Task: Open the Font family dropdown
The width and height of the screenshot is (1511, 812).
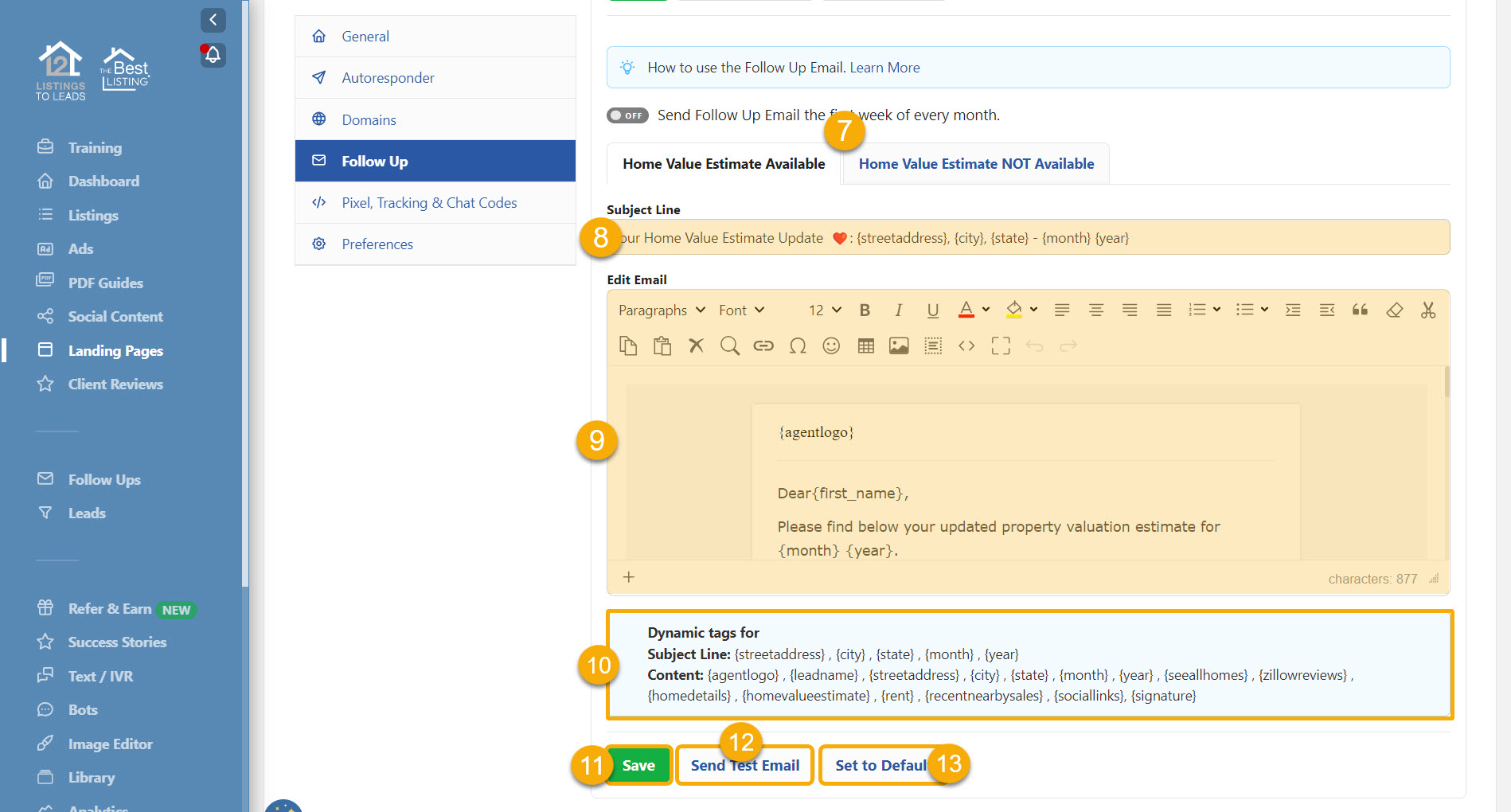Action: 741,310
